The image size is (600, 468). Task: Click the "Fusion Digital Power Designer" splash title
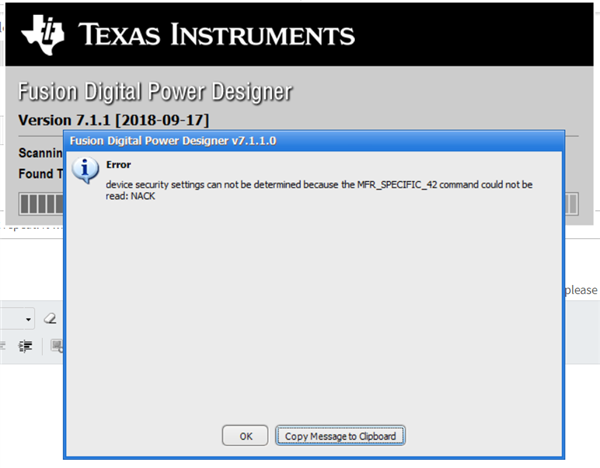coord(155,91)
